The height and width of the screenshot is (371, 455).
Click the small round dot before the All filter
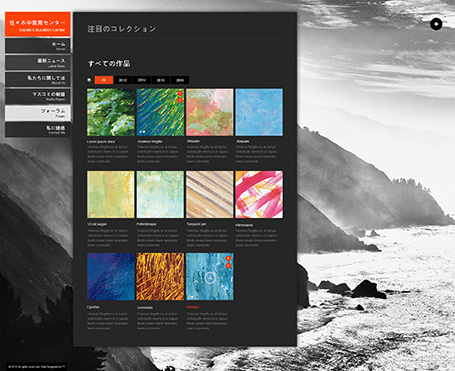89,80
